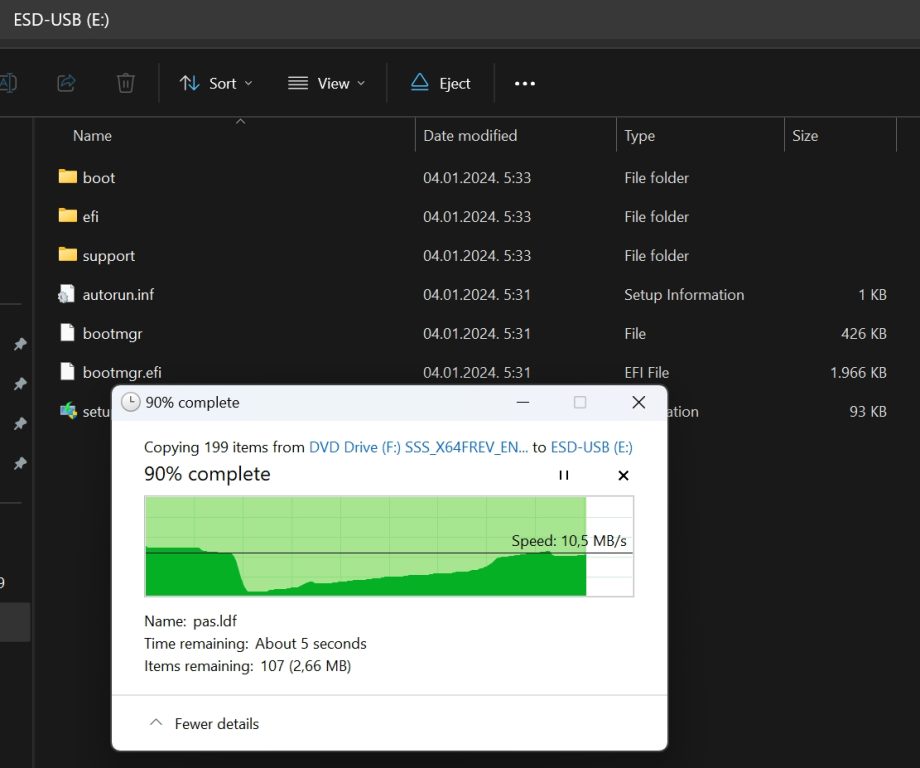Click the copy speed progress graph
This screenshot has width=920, height=768.
pyautogui.click(x=388, y=547)
